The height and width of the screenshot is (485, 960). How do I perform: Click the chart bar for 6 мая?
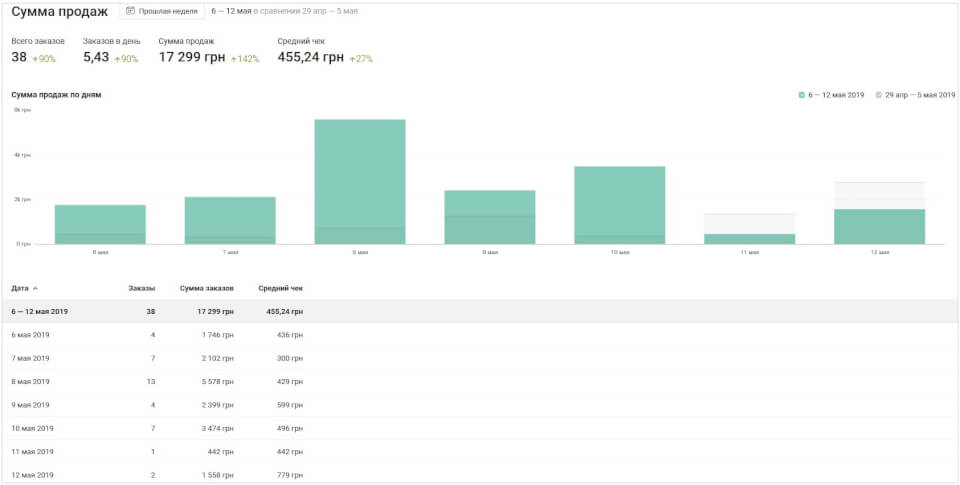pyautogui.click(x=100, y=224)
